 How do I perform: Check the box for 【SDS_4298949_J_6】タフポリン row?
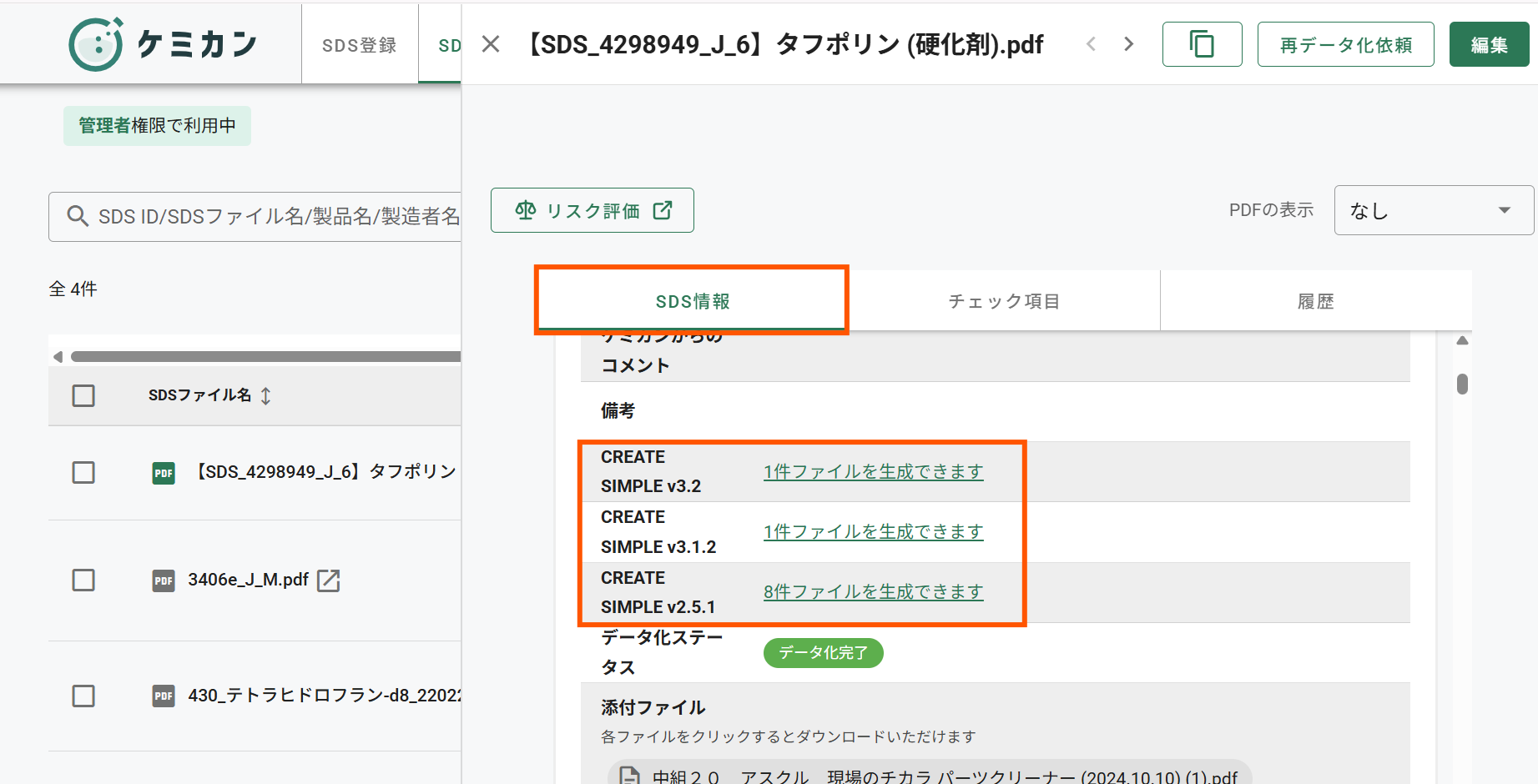click(83, 472)
